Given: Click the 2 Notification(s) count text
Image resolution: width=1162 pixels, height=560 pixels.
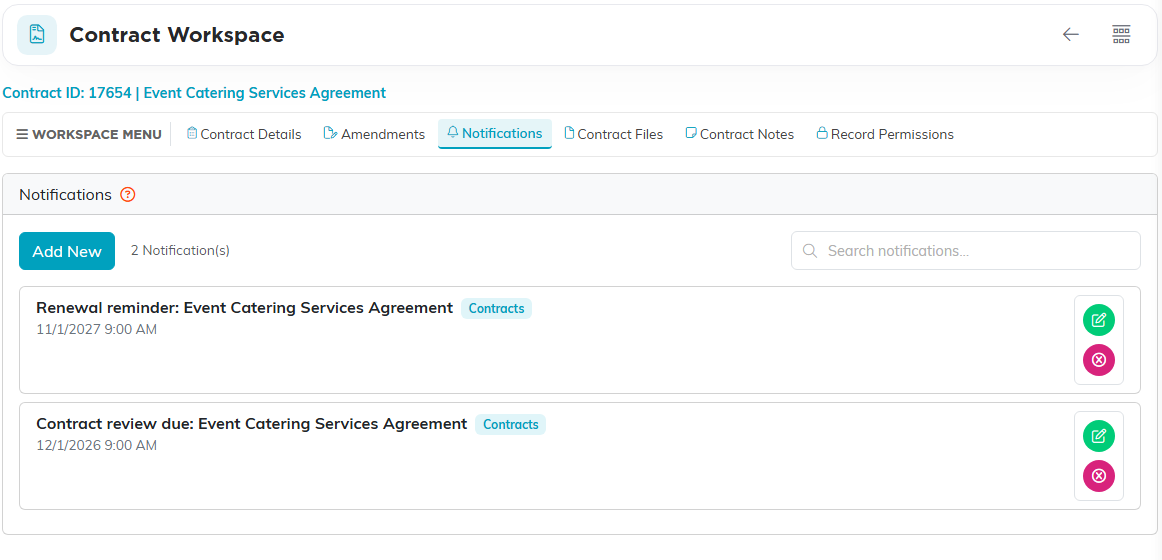Looking at the screenshot, I should 180,250.
